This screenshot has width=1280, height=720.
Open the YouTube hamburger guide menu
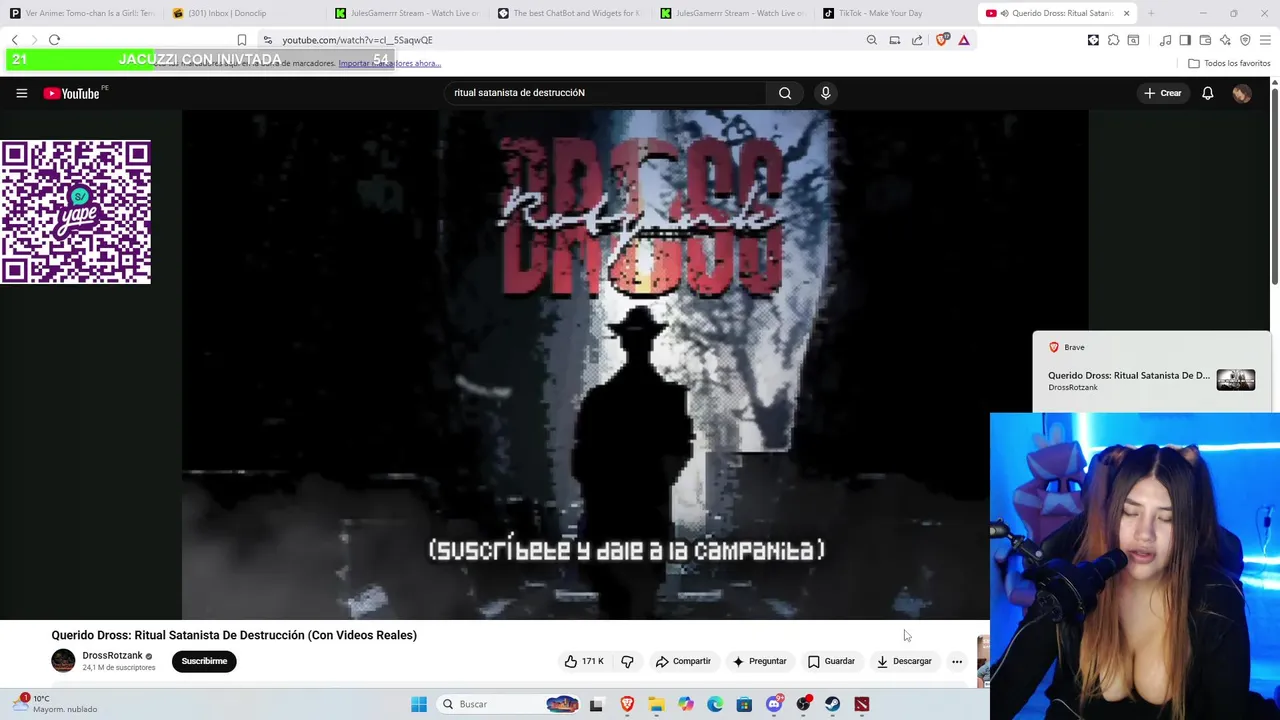(21, 93)
